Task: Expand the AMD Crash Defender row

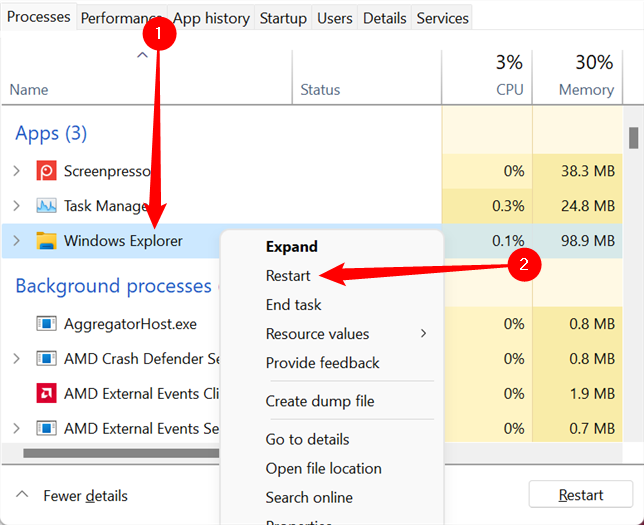Action: click(x=16, y=359)
